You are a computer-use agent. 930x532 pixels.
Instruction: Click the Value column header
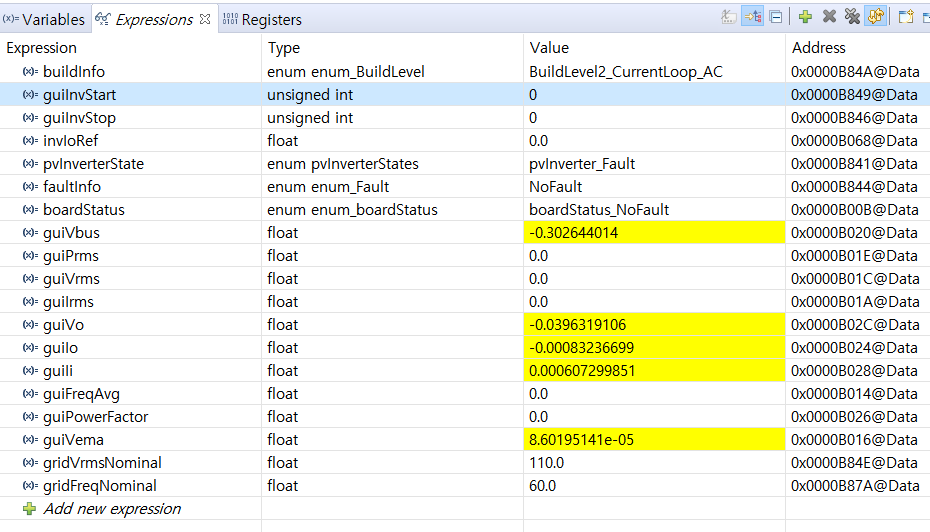549,48
